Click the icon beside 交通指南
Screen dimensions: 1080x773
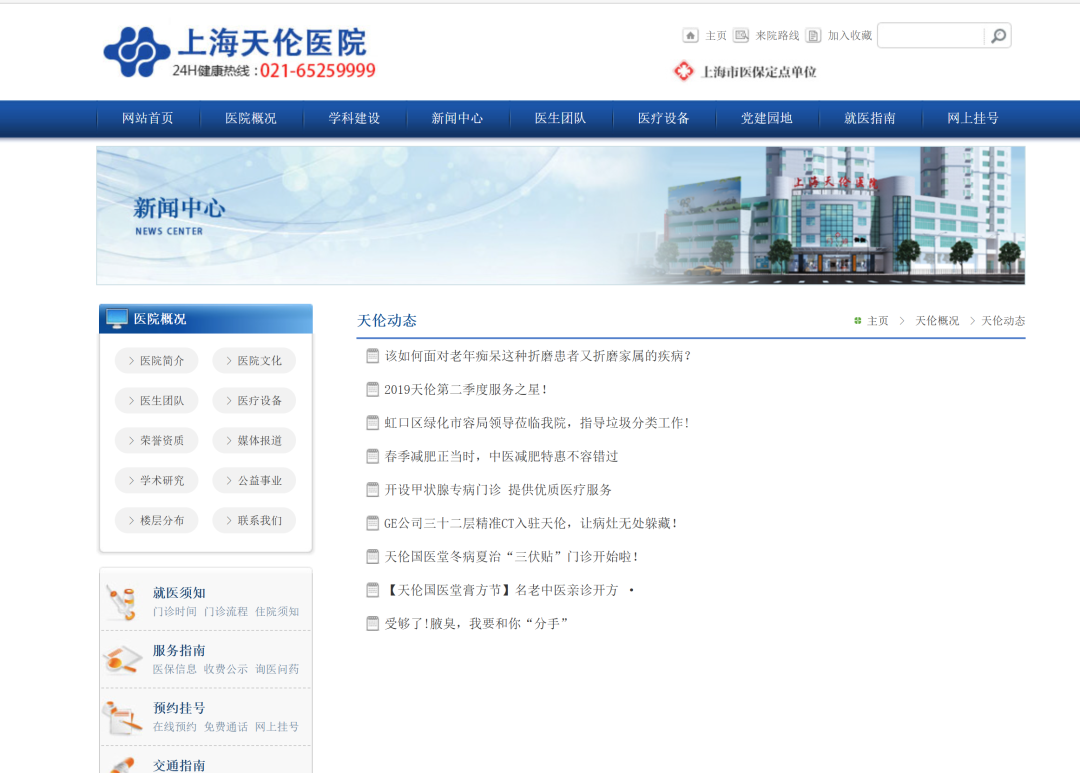coord(122,766)
